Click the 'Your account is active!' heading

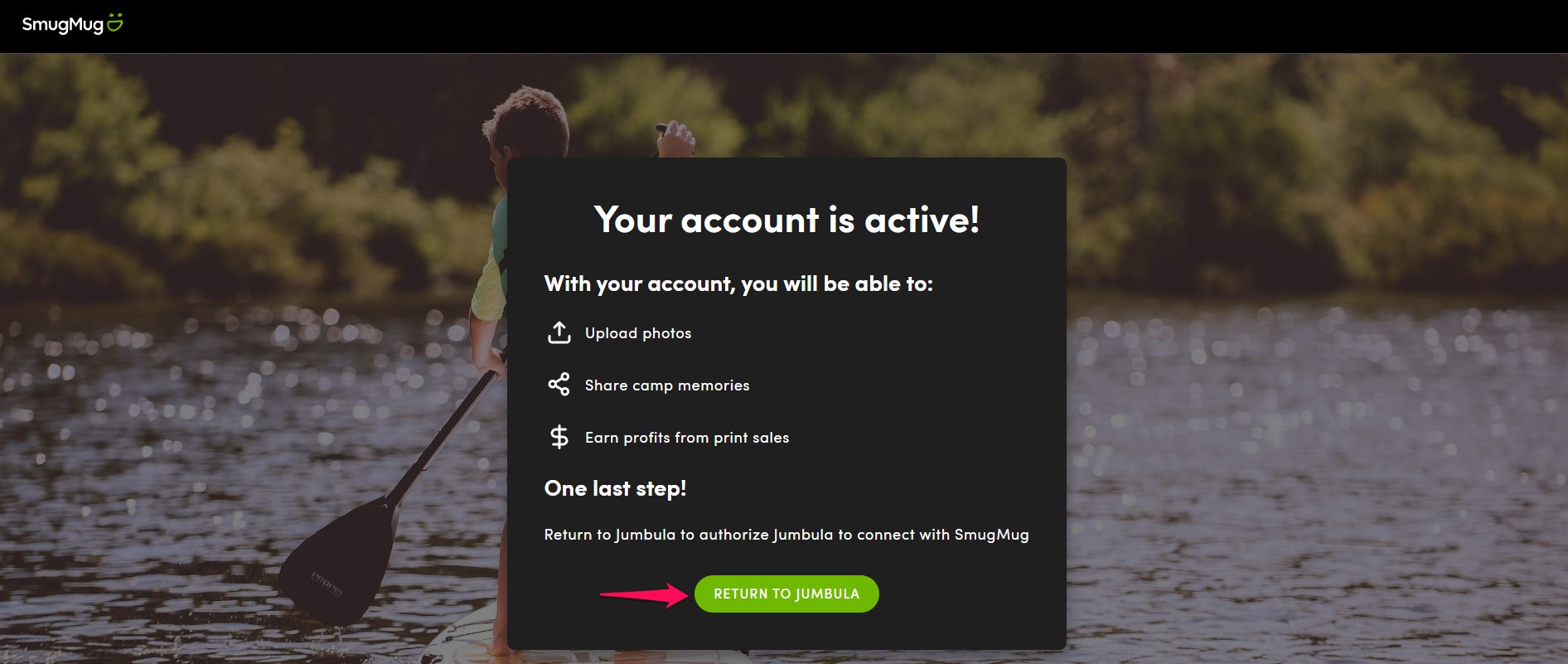[786, 220]
